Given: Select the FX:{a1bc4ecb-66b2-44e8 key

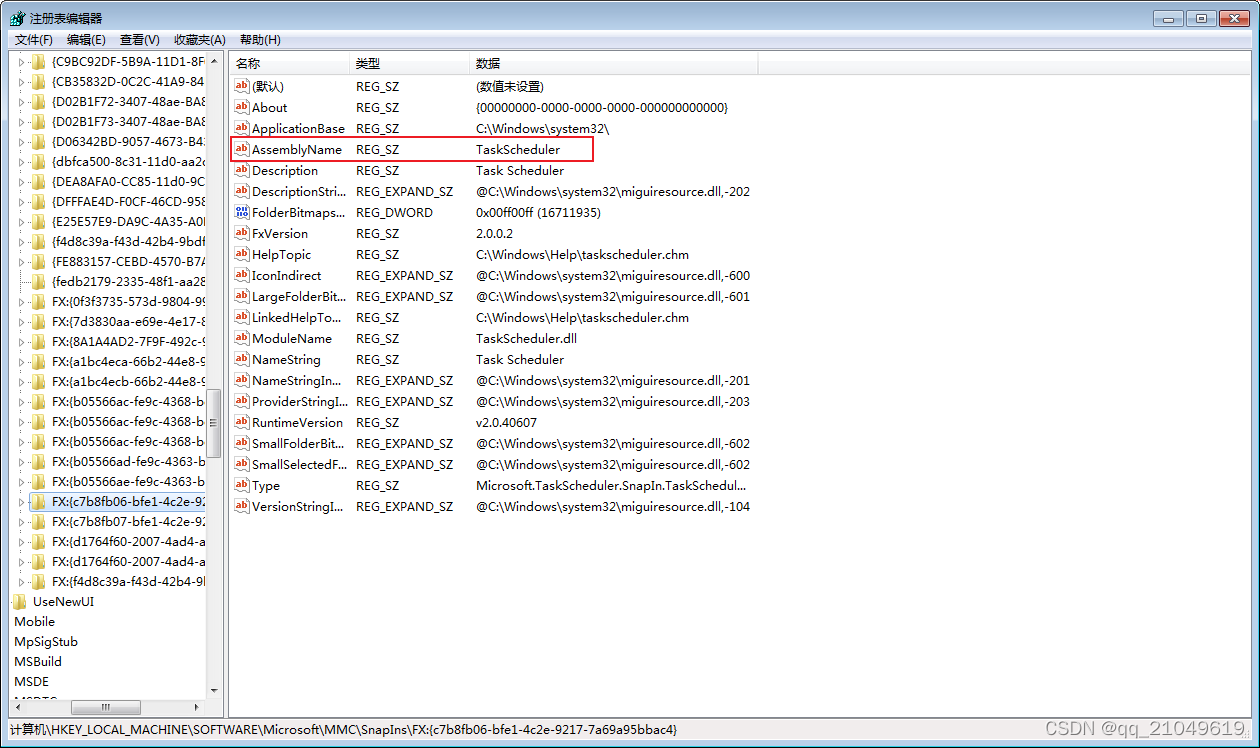Looking at the screenshot, I should (128, 381).
